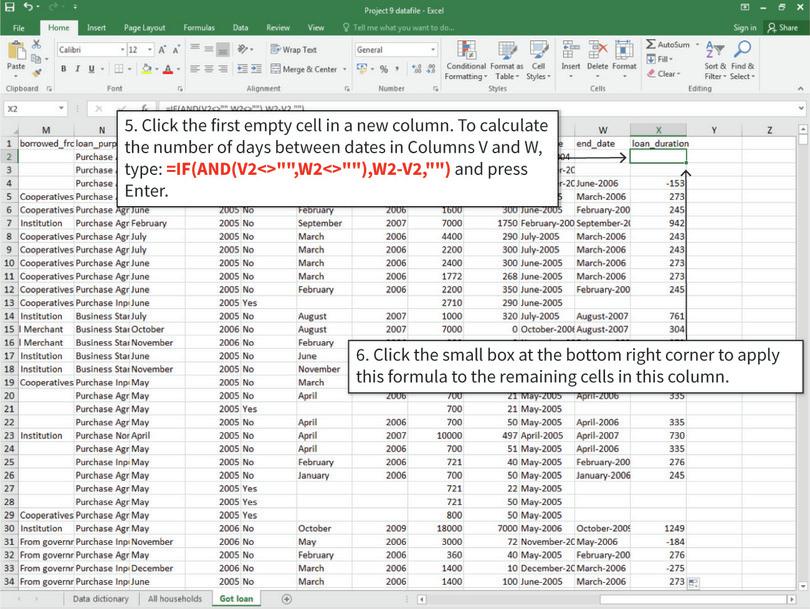Open the Font dropdown showing Calibri
The height and width of the screenshot is (609, 810).
point(89,50)
